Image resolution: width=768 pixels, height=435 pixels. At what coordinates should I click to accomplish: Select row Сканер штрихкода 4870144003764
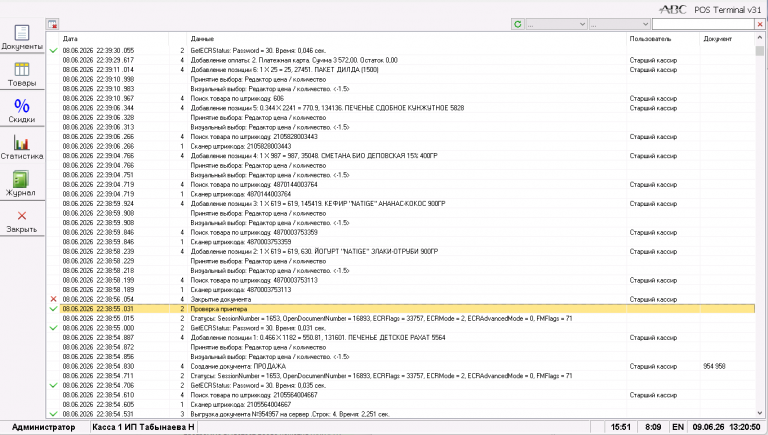coord(401,194)
